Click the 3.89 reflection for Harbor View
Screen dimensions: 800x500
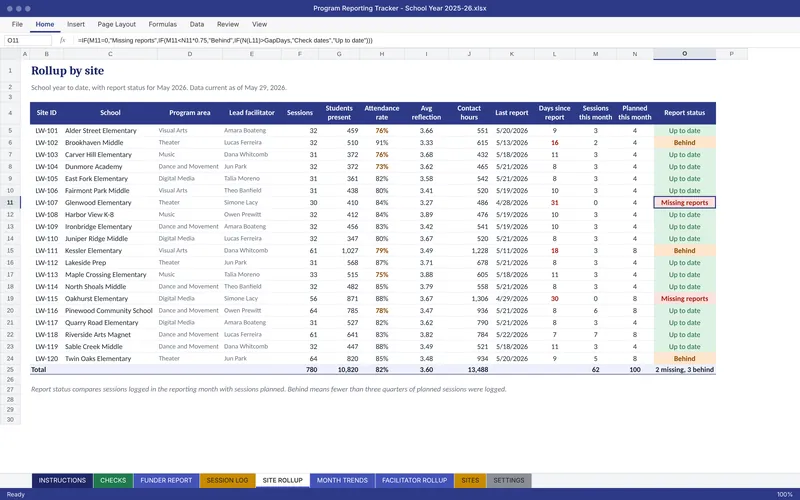click(426, 215)
